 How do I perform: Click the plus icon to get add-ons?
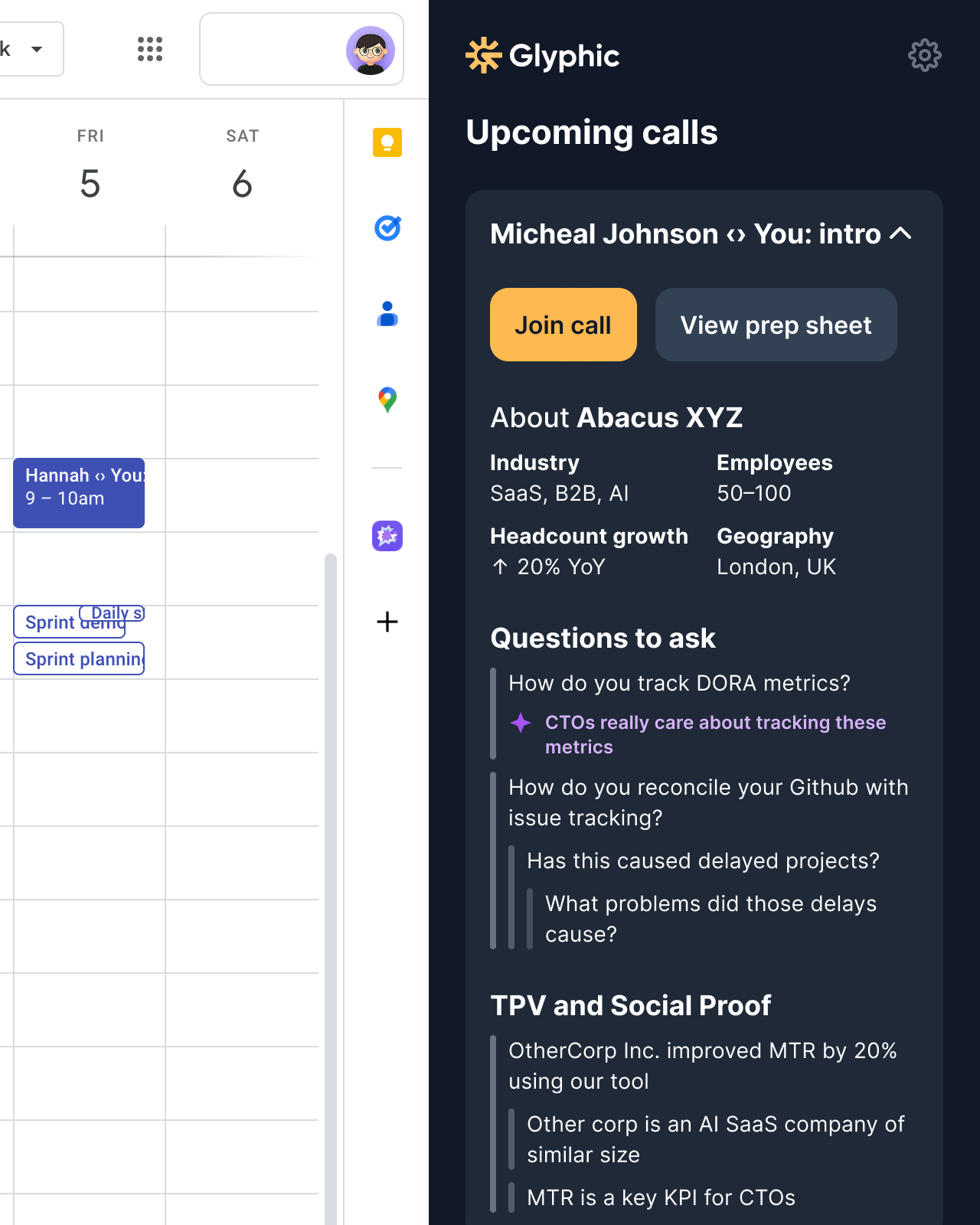(x=387, y=622)
